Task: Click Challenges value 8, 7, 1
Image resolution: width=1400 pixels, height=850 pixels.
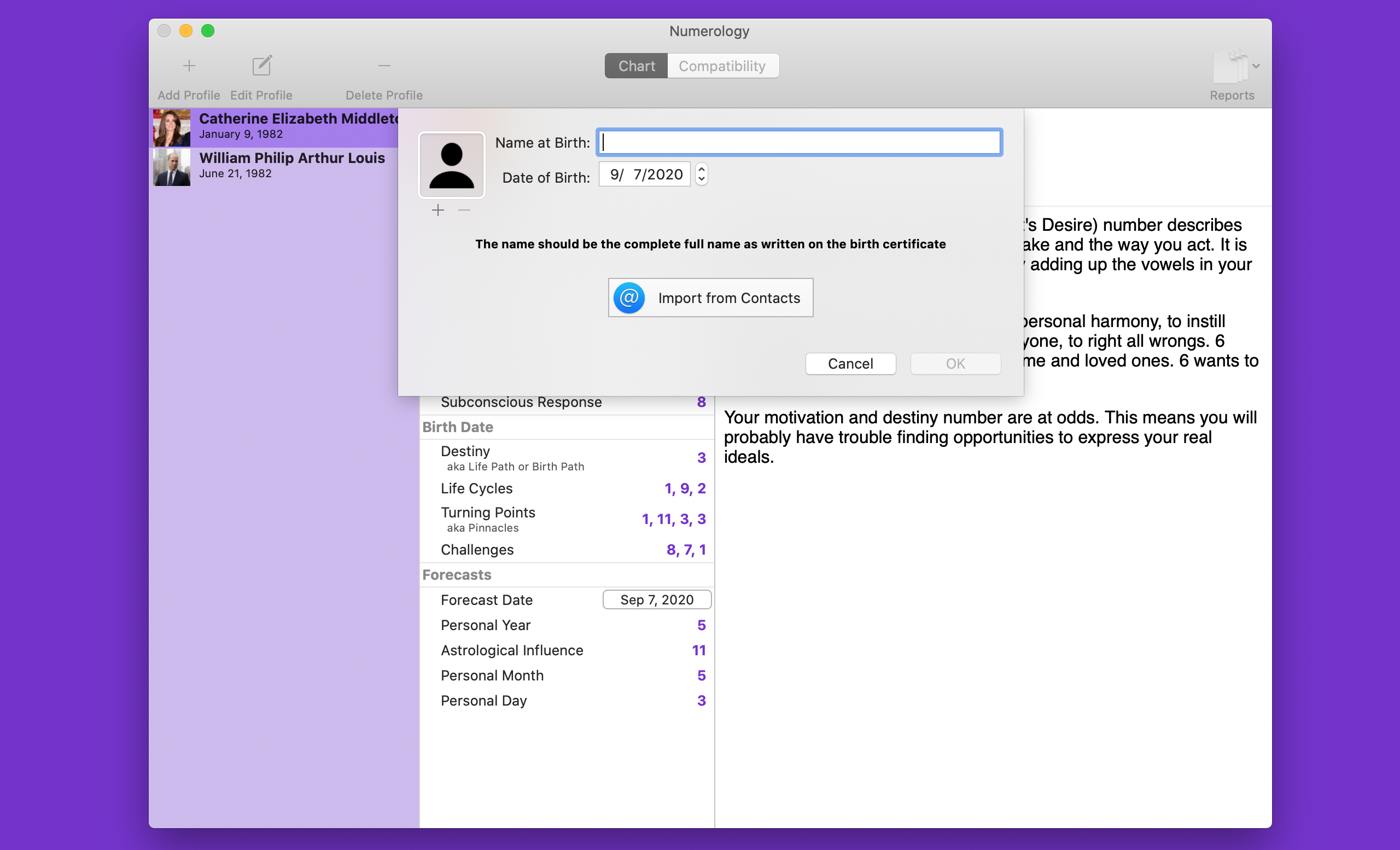Action: 686,550
